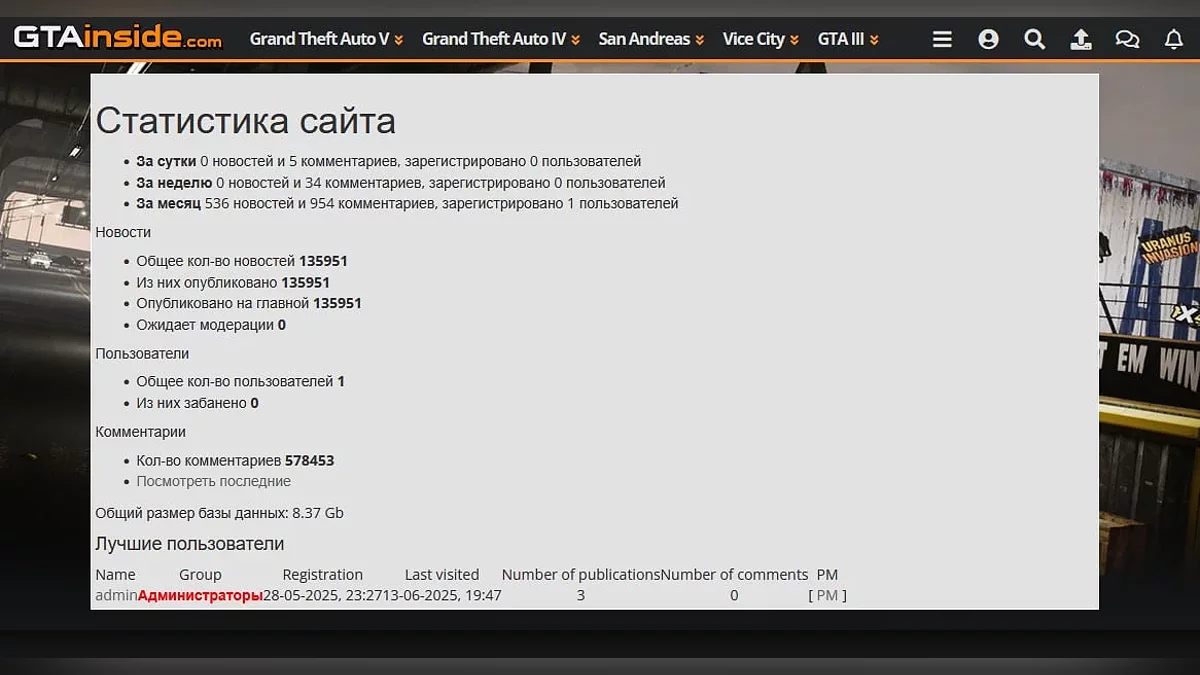This screenshot has height=675, width=1200.
Task: Click the upload mod icon
Action: (x=1080, y=39)
